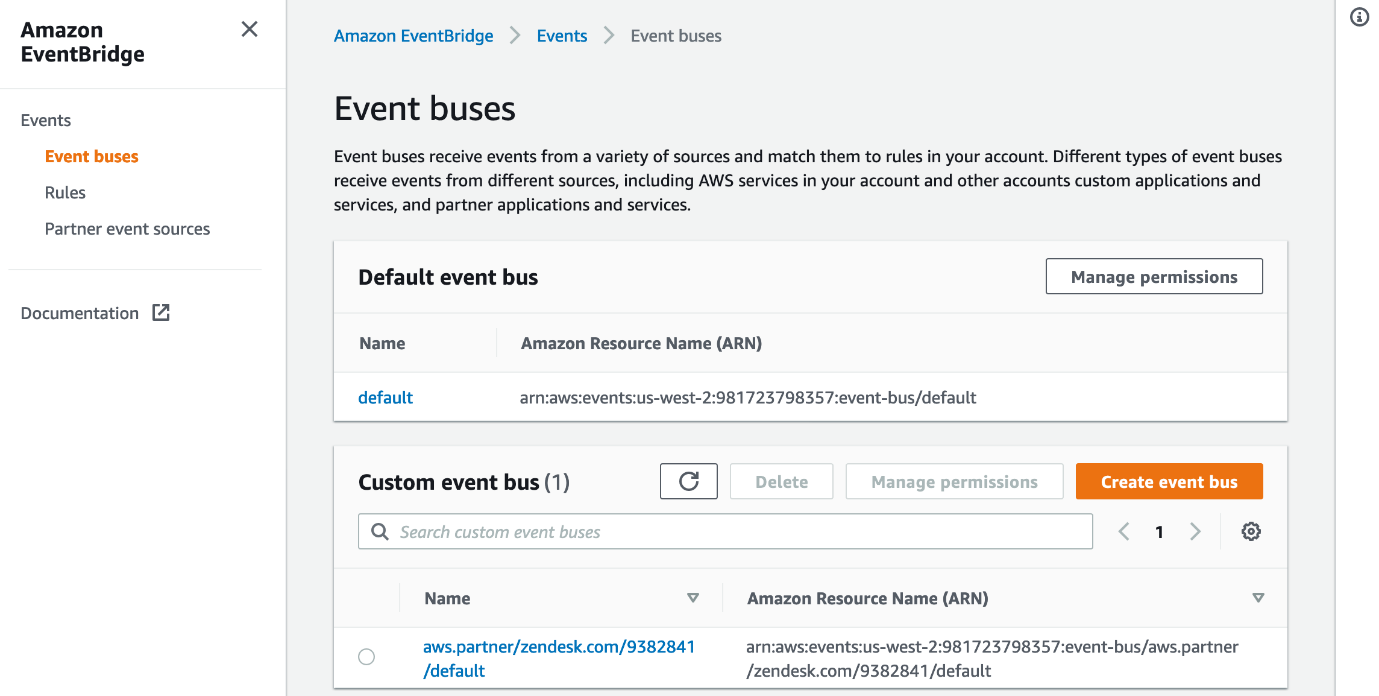This screenshot has height=696, width=1379.
Task: Sort by Name column arrow
Action: click(692, 598)
